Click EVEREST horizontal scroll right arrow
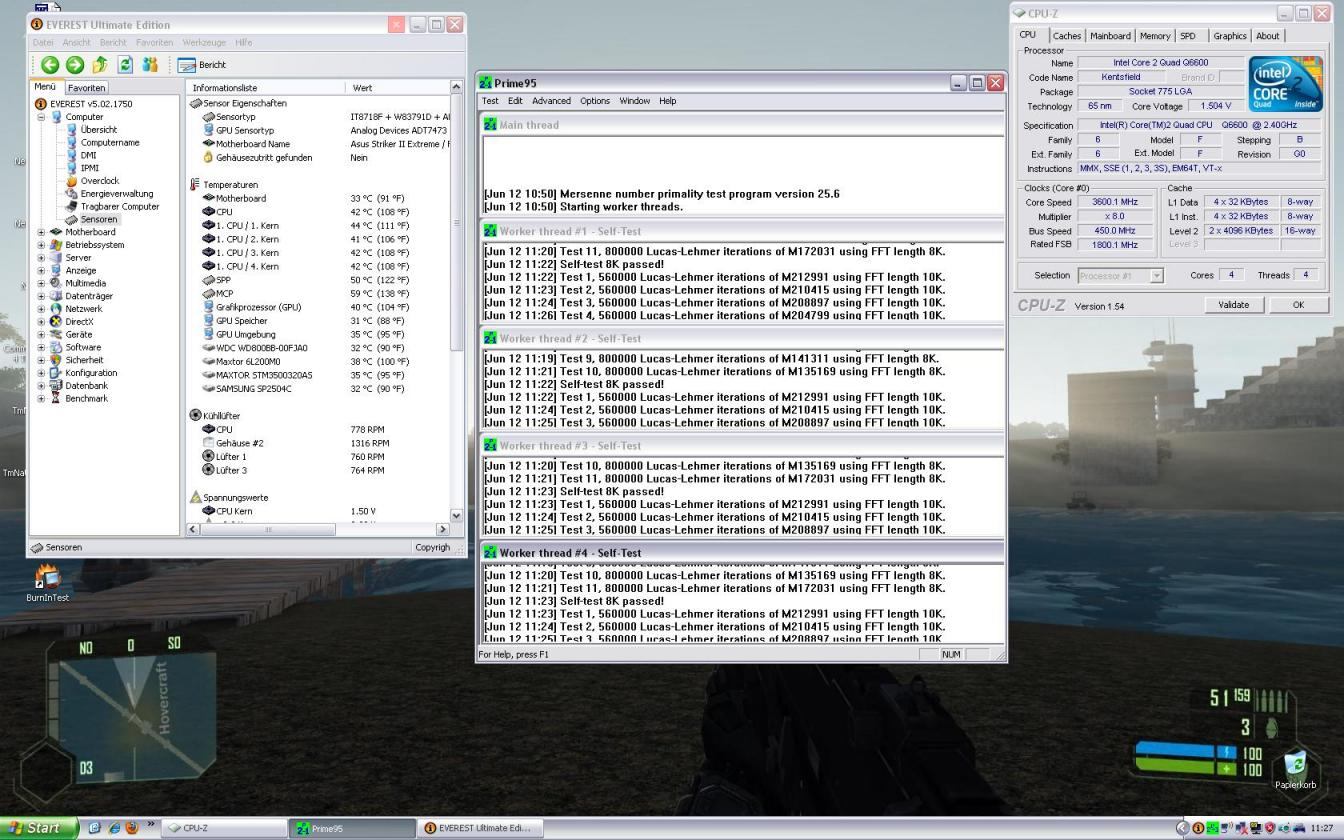 [x=443, y=529]
